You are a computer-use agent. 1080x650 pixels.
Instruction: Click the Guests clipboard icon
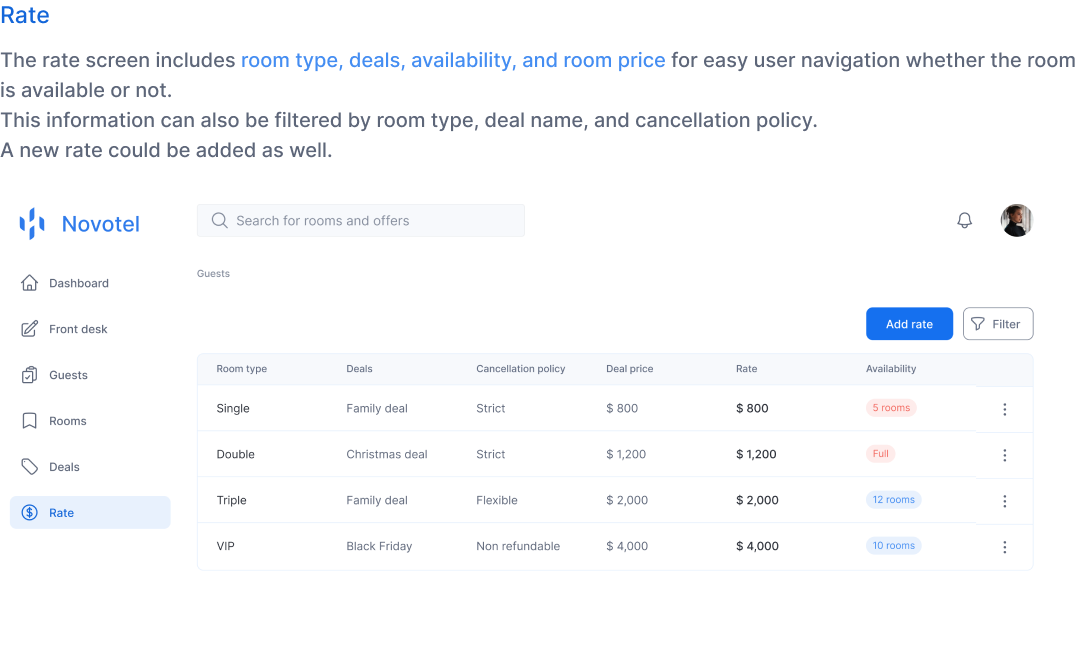tap(30, 375)
